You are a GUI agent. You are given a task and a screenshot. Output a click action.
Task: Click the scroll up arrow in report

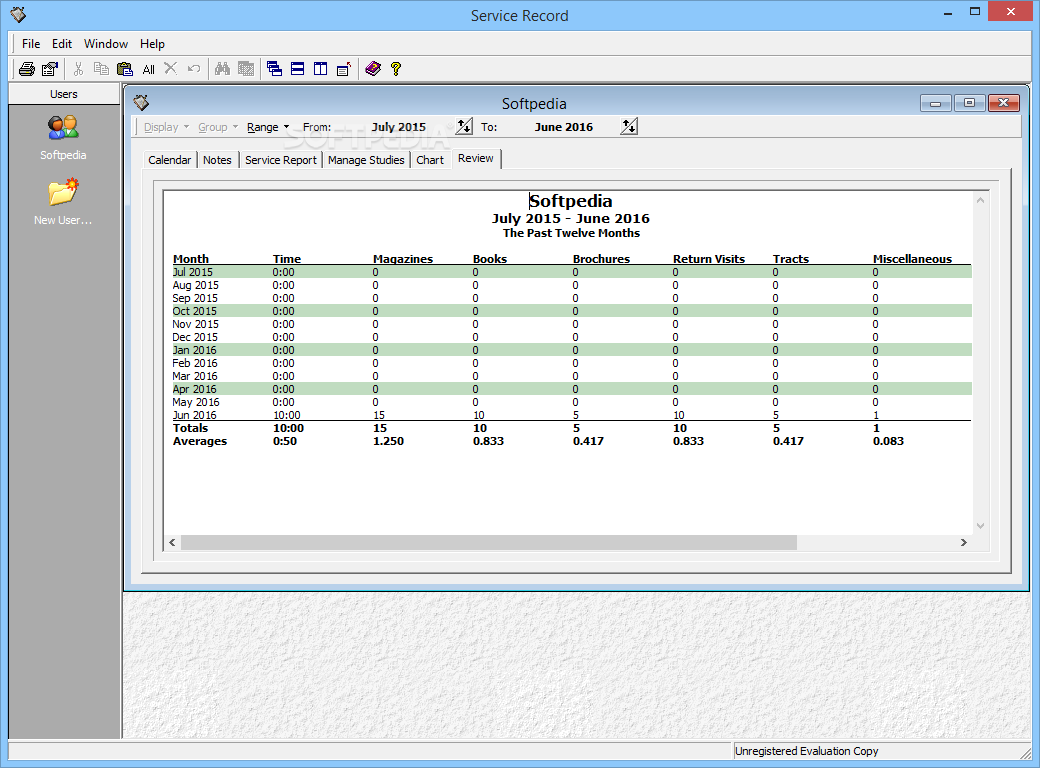pyautogui.click(x=980, y=200)
